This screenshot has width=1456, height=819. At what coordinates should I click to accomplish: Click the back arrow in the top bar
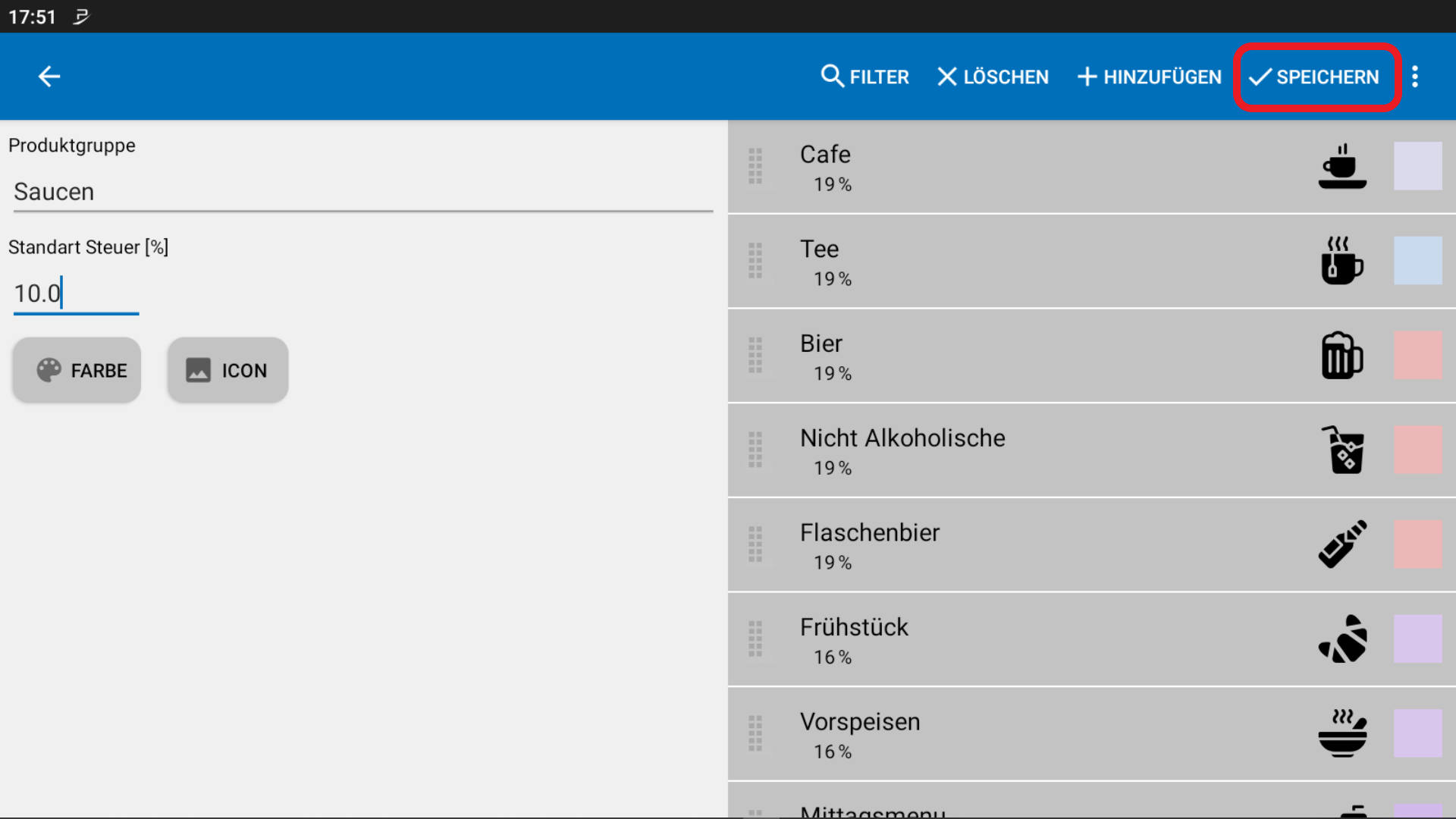(x=49, y=76)
